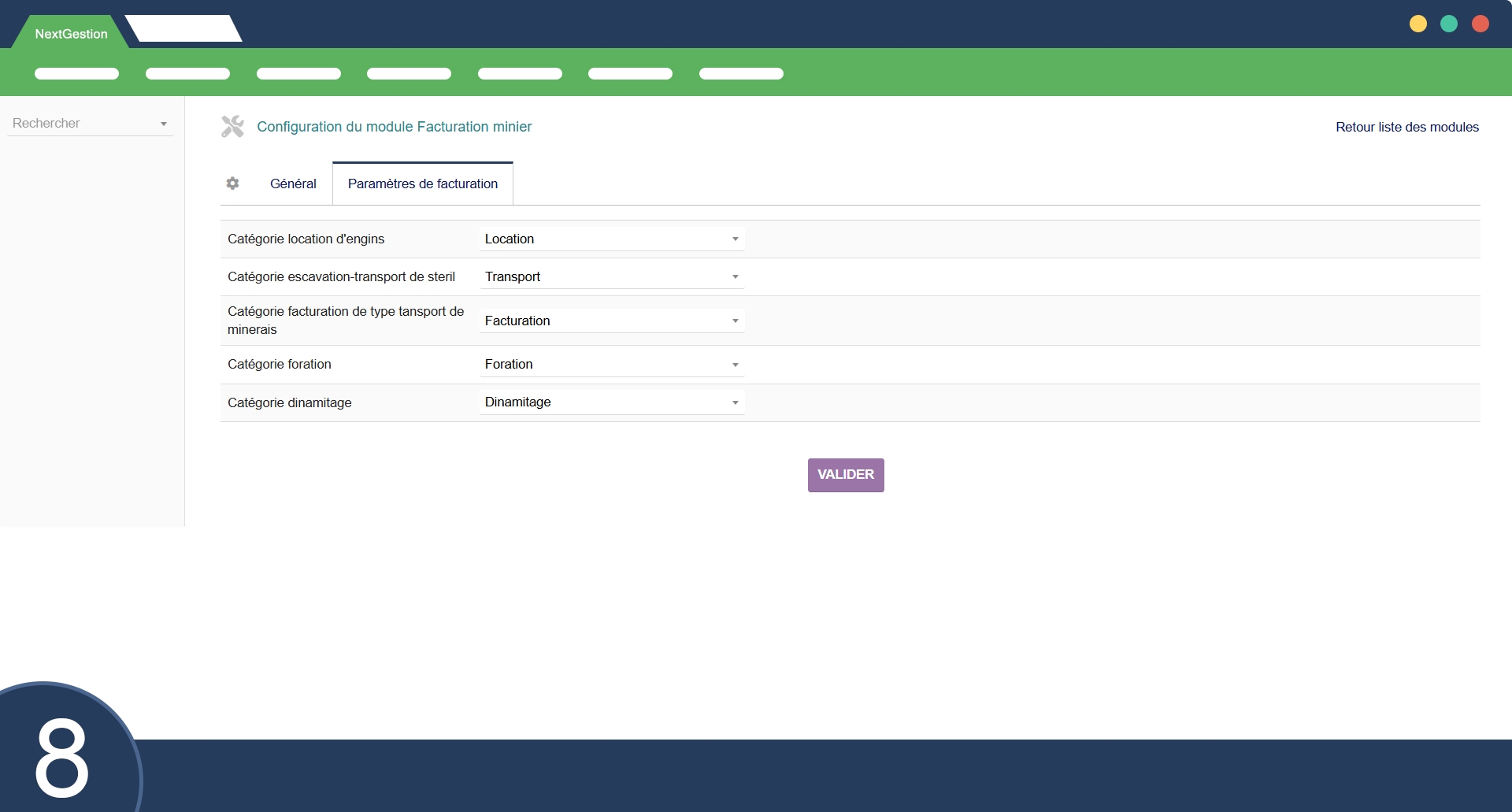Viewport: 1512px width, 812px height.
Task: Click the red circle window button
Action: [x=1480, y=24]
